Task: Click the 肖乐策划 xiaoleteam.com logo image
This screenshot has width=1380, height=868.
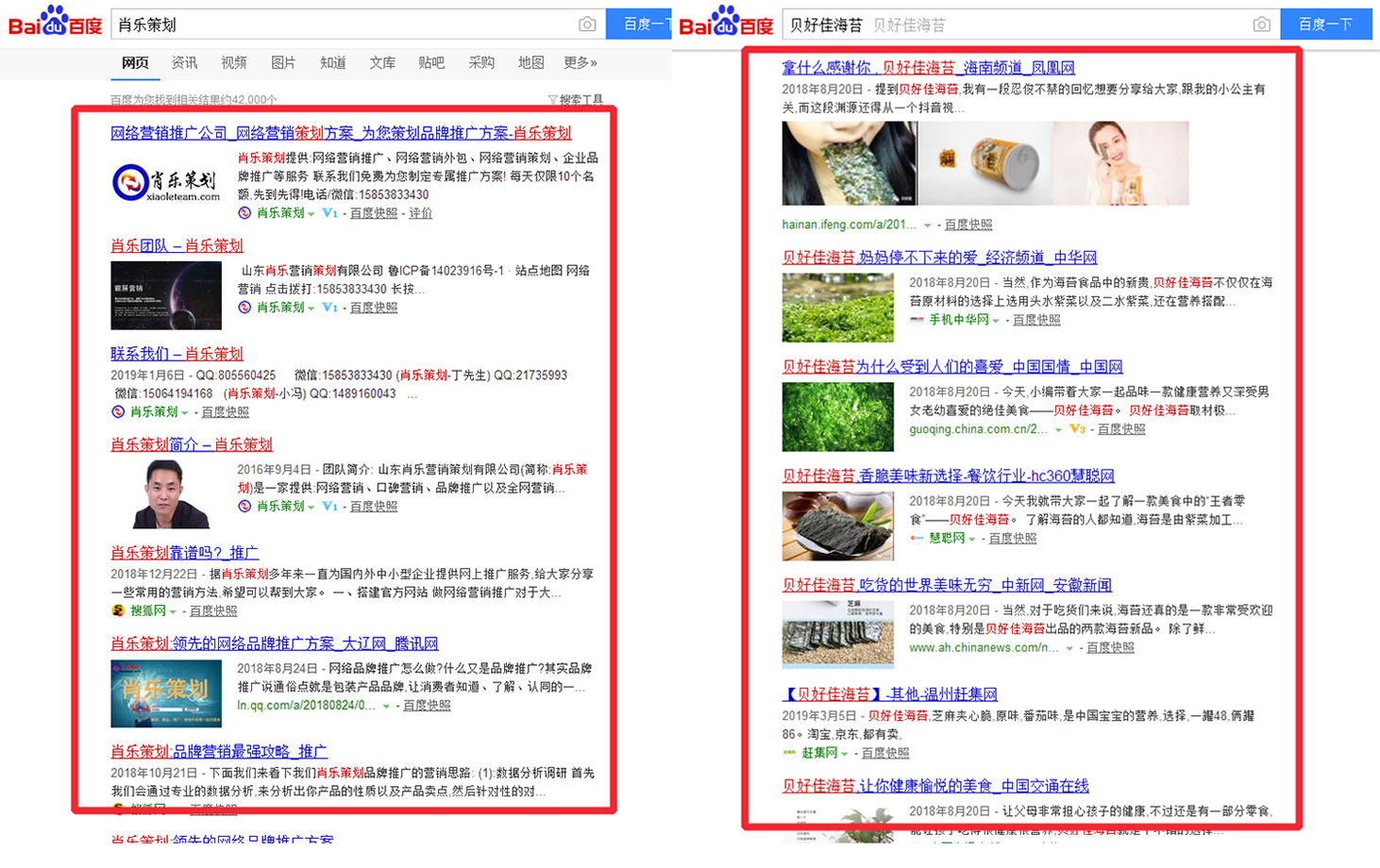Action: 167,182
